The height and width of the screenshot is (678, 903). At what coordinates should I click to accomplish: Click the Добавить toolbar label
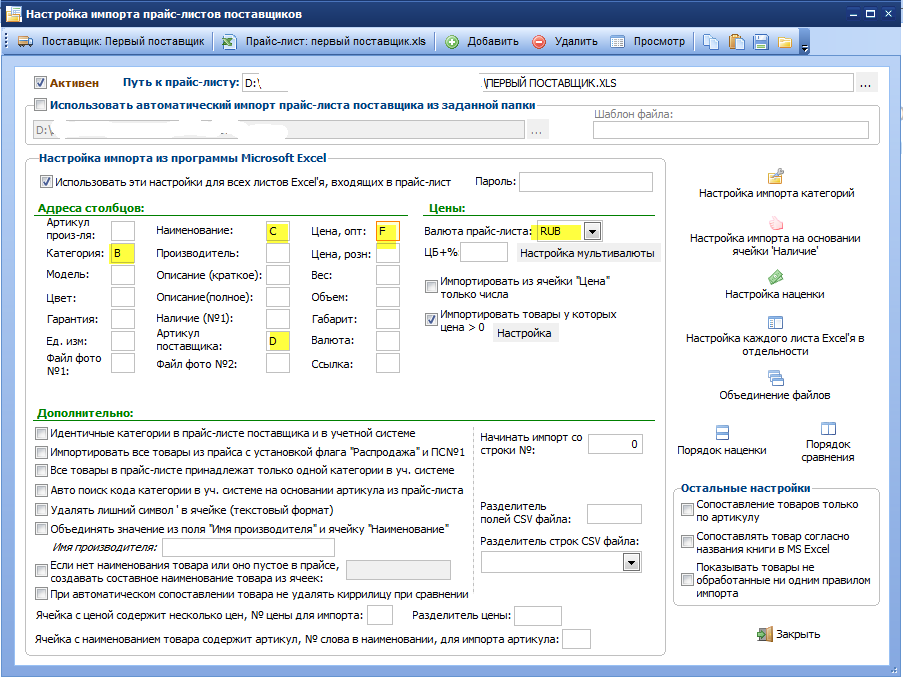click(493, 41)
